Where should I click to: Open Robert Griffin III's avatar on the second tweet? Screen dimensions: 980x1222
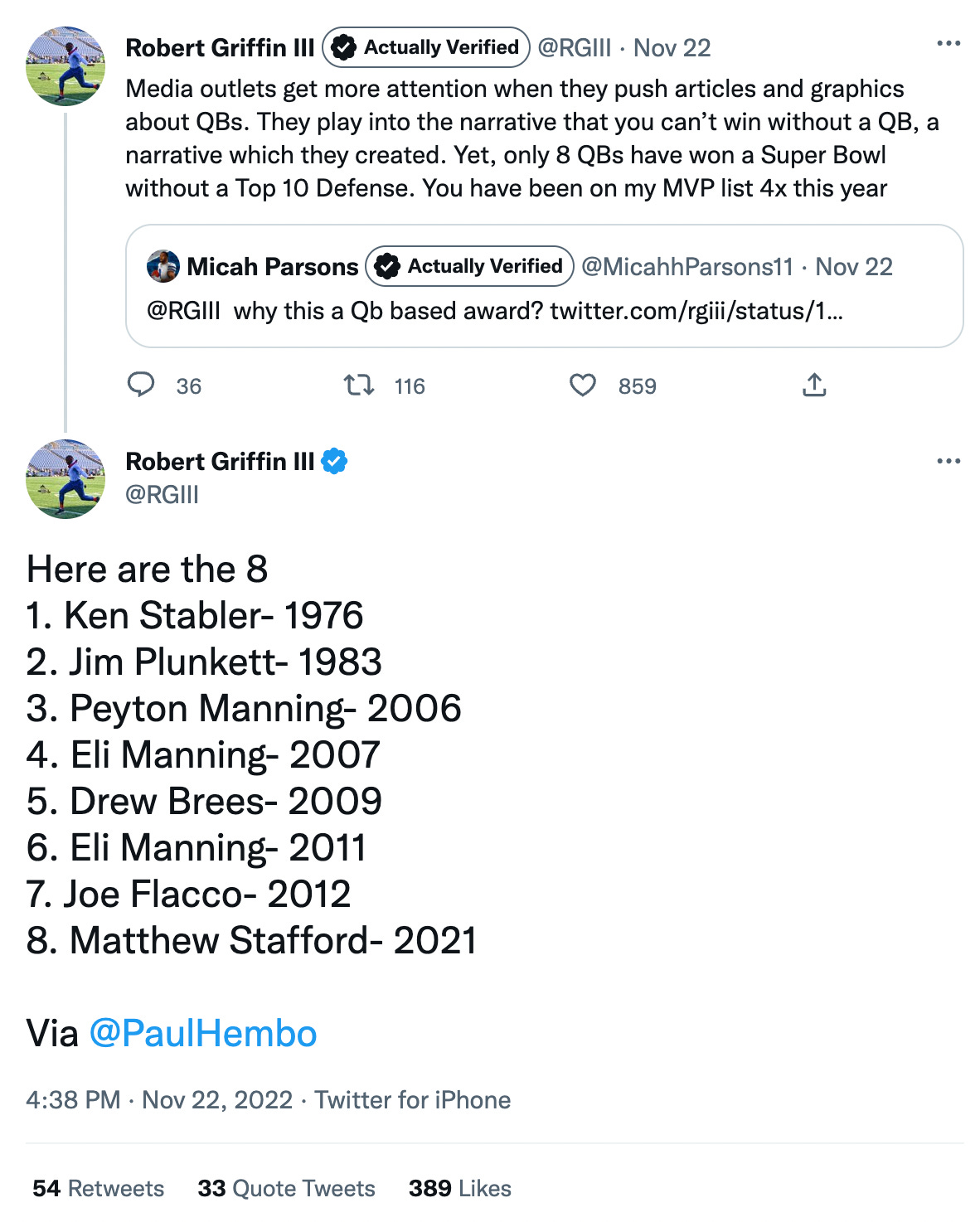tap(65, 479)
